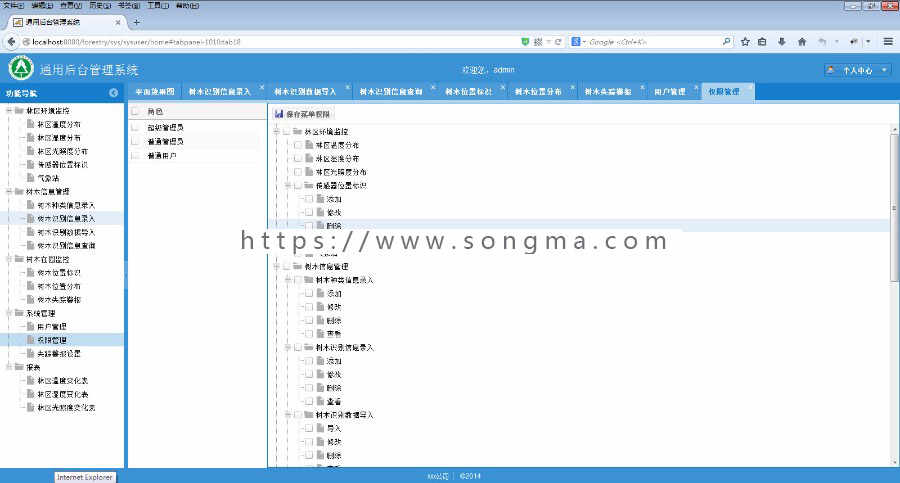Open 树木种类信息录入 in the sidebar

point(66,205)
